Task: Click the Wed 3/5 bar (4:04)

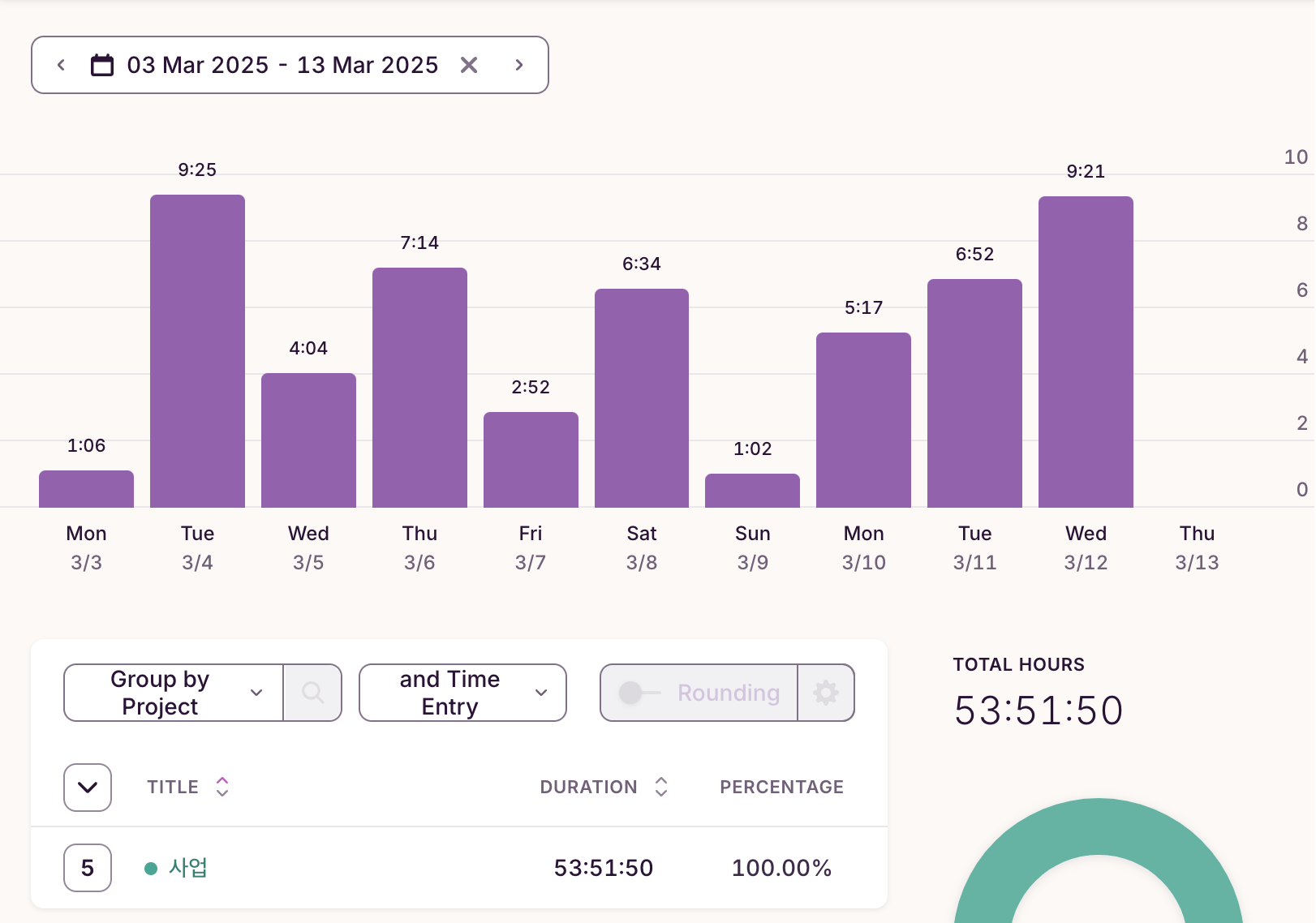Action: [x=308, y=440]
